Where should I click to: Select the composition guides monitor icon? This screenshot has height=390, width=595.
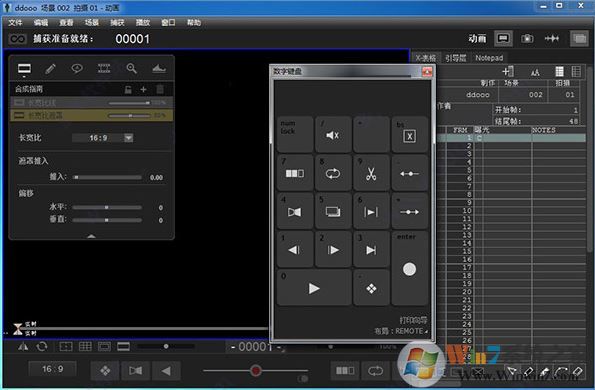pos(24,69)
